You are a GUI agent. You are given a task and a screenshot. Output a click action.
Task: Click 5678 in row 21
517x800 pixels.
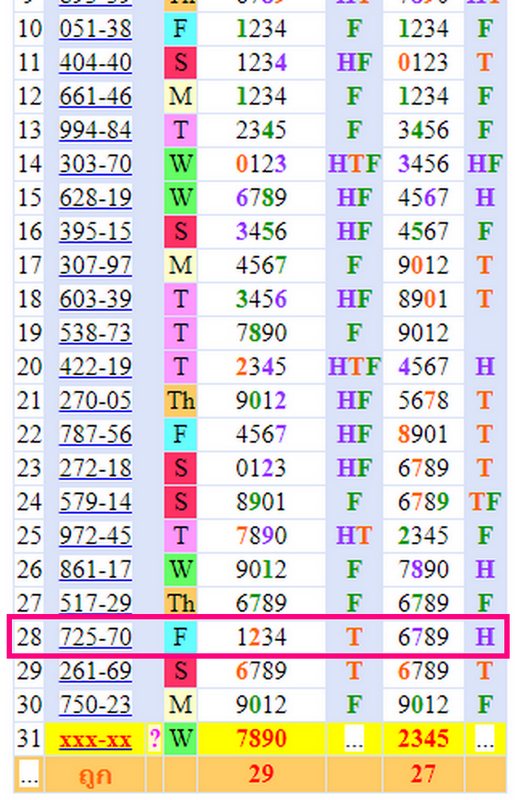coord(423,400)
